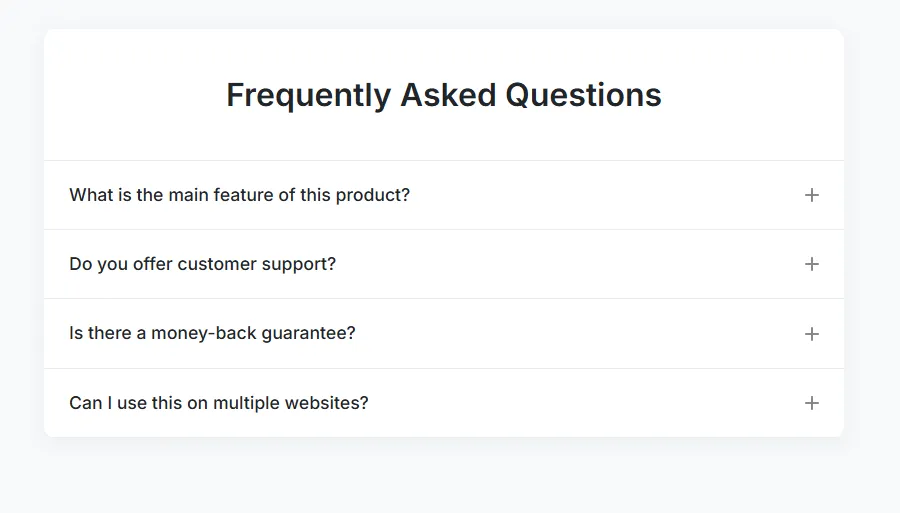This screenshot has width=900, height=513.
Task: Click the plus icon beside the main feature question
Action: pyautogui.click(x=812, y=195)
